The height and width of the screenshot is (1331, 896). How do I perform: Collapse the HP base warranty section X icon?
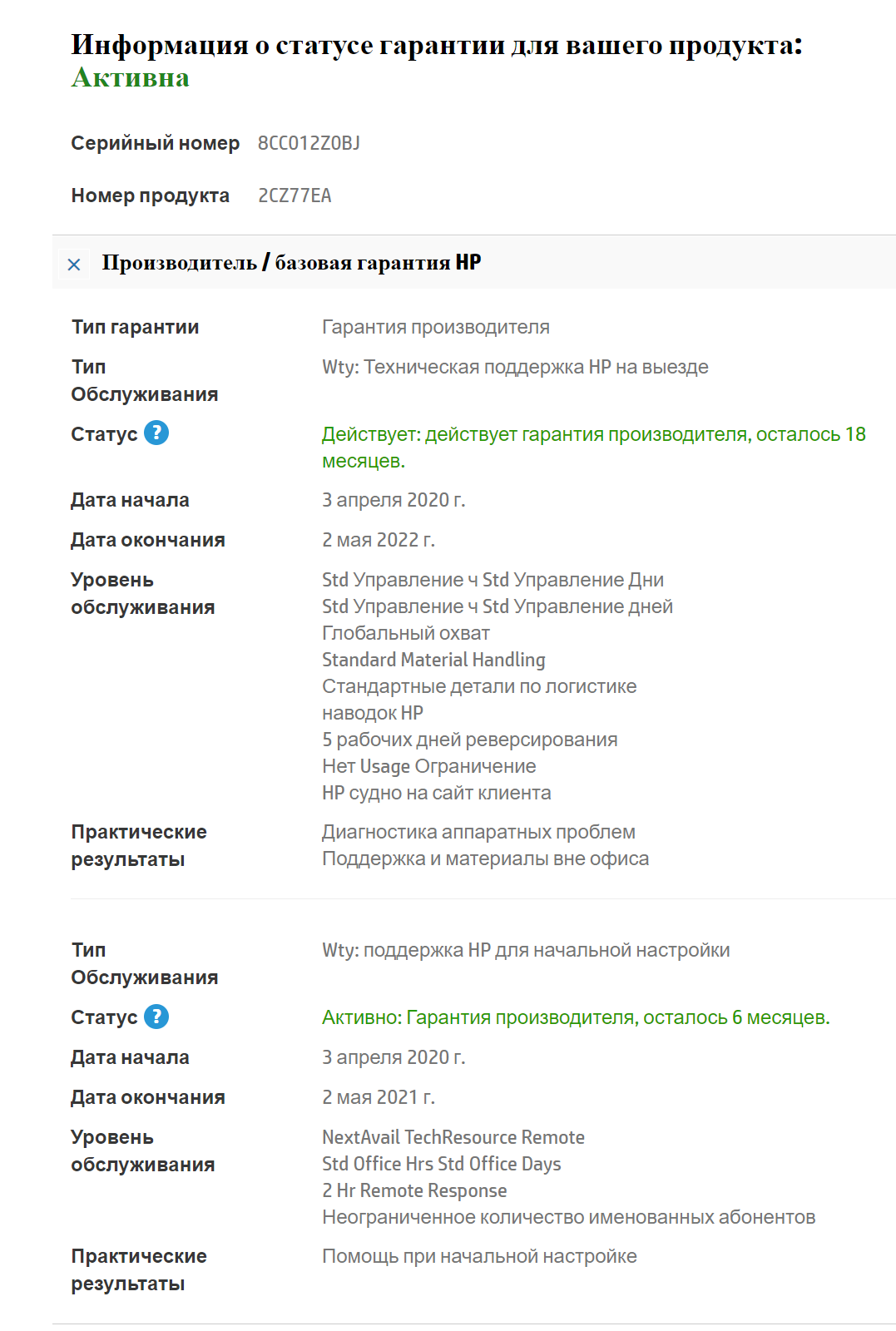(x=74, y=265)
